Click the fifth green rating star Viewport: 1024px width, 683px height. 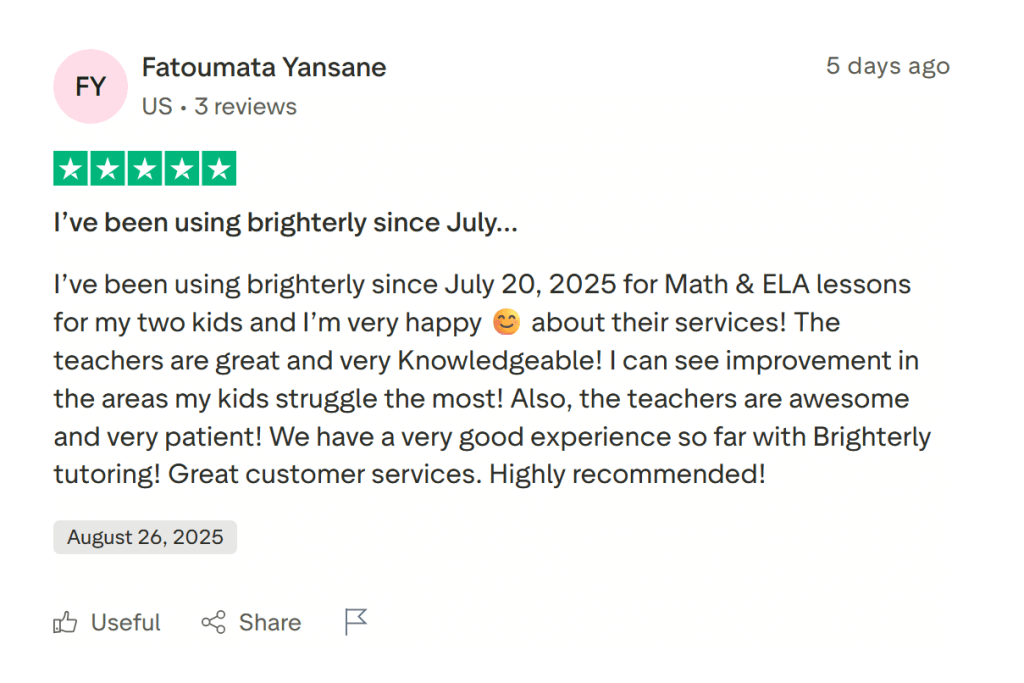pyautogui.click(x=220, y=168)
